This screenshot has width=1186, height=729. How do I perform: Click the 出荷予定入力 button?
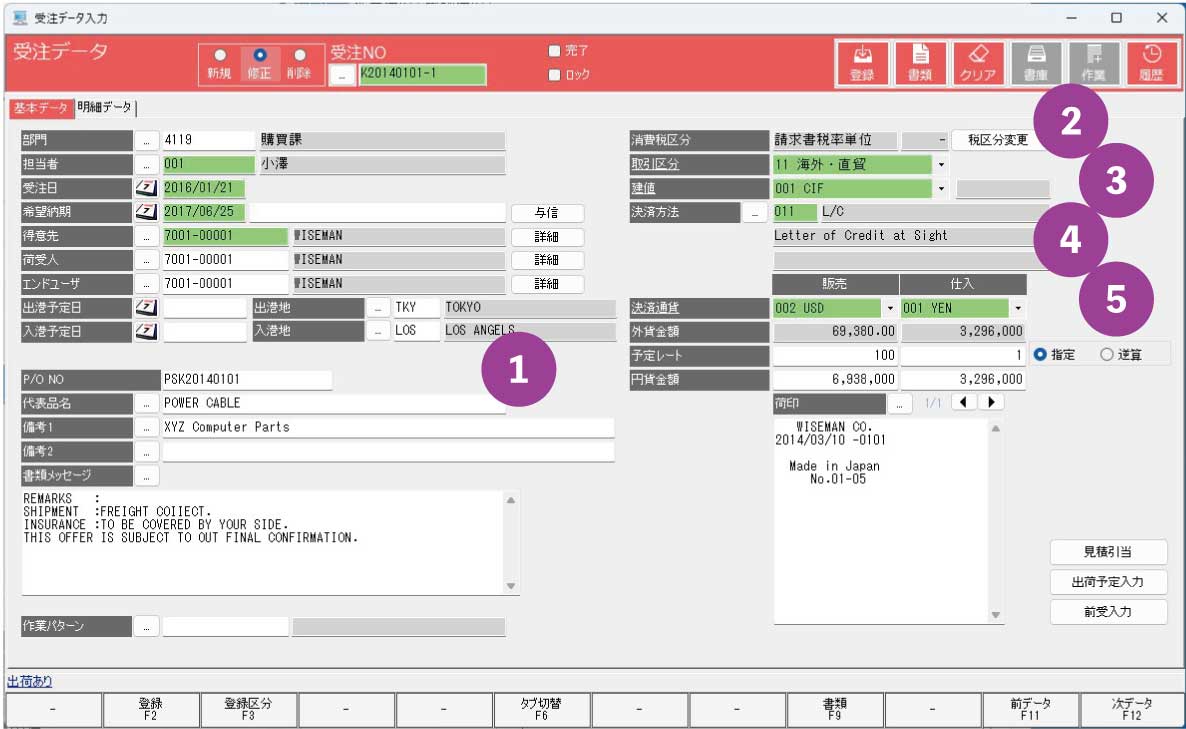pyautogui.click(x=1108, y=582)
